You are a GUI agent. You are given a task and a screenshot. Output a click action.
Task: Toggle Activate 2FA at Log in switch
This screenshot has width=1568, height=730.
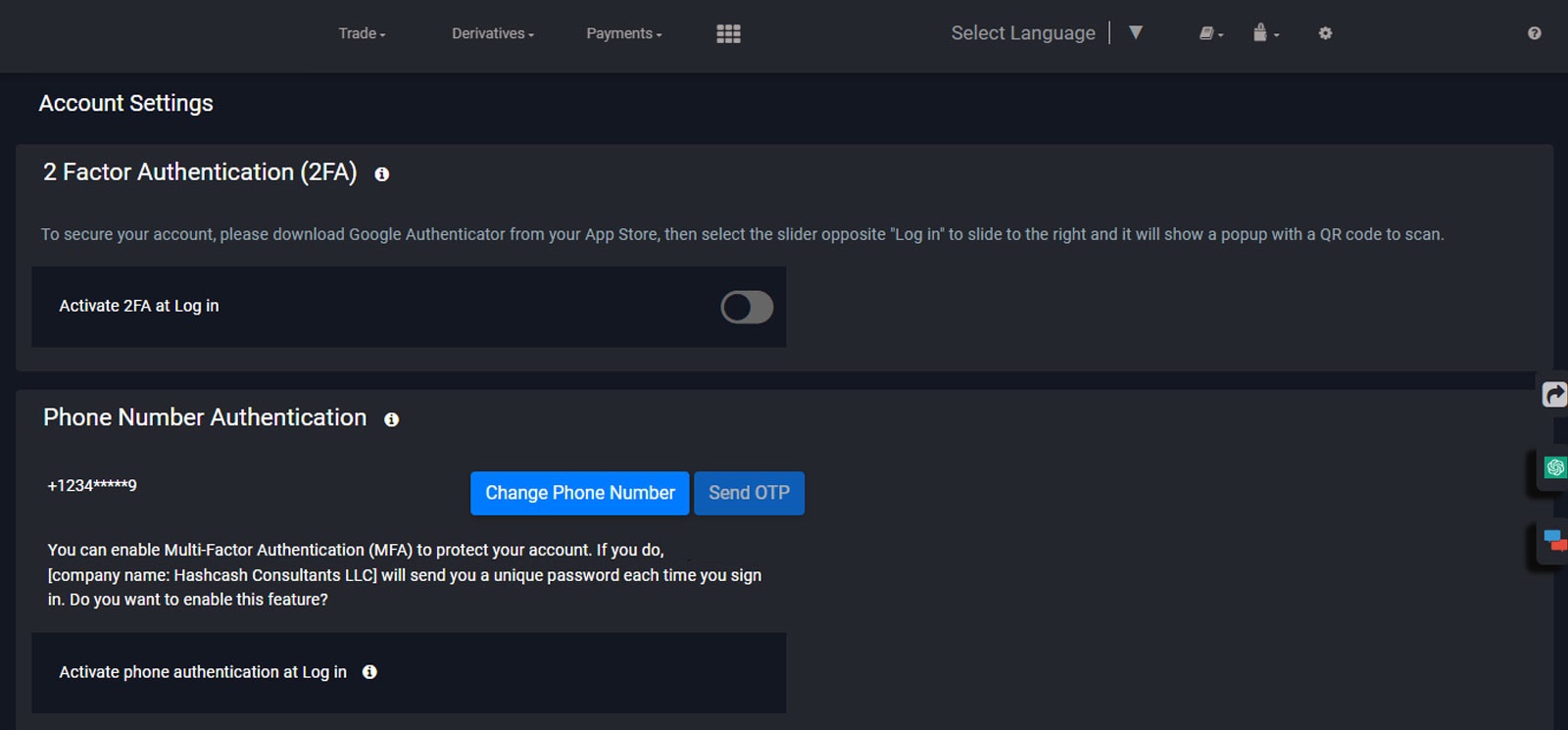pyautogui.click(x=747, y=307)
